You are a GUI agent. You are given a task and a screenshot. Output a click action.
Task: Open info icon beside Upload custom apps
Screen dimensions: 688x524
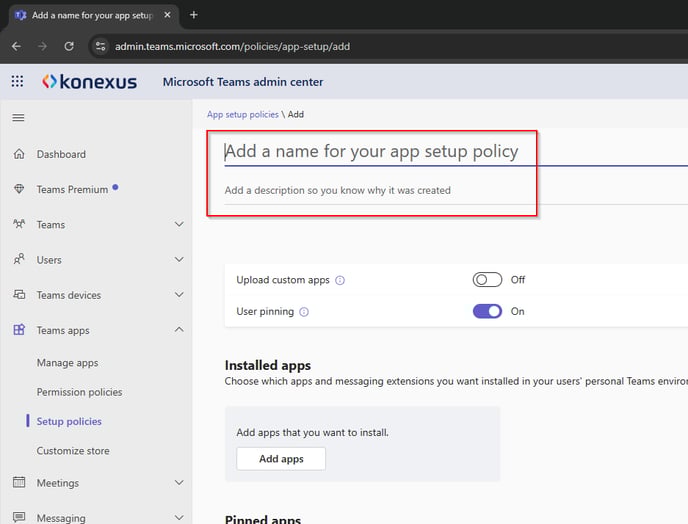point(340,280)
